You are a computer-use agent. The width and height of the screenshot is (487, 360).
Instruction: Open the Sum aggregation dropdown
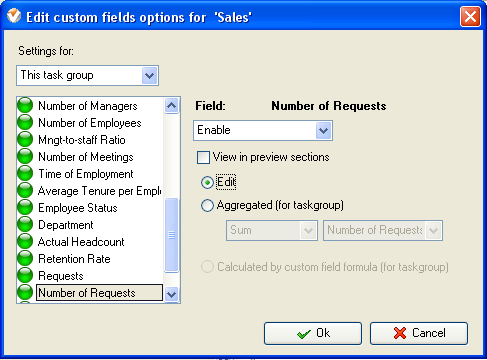click(272, 230)
